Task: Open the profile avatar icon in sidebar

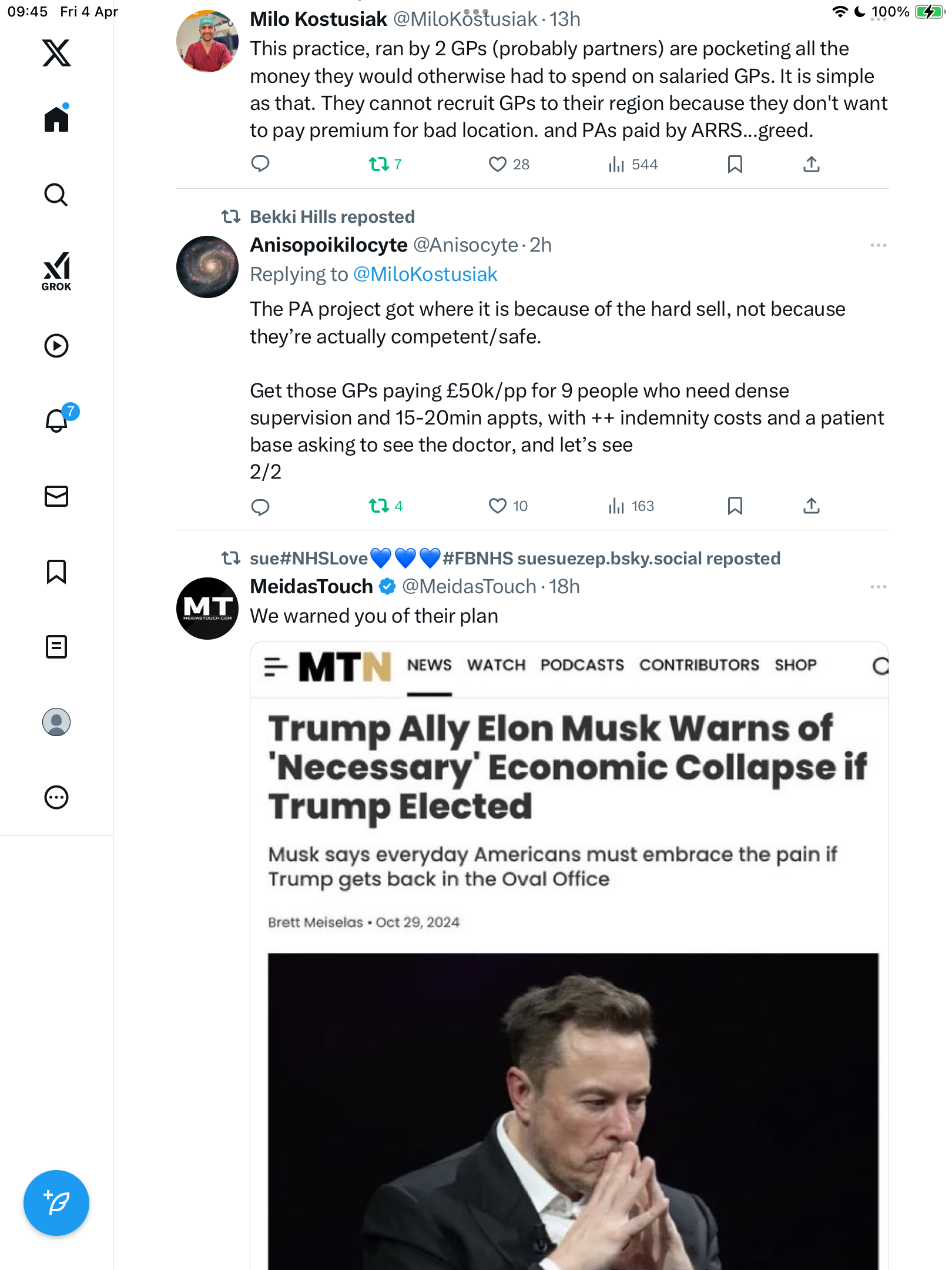Action: [56, 722]
